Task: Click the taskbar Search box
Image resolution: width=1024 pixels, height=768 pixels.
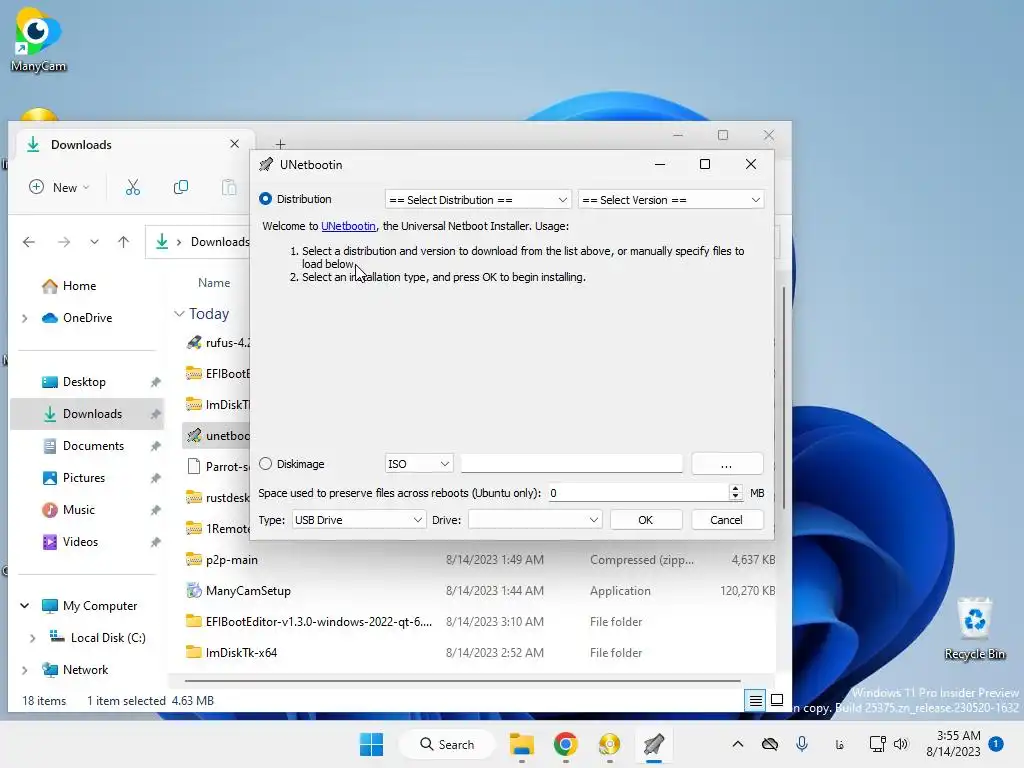Action: (447, 744)
